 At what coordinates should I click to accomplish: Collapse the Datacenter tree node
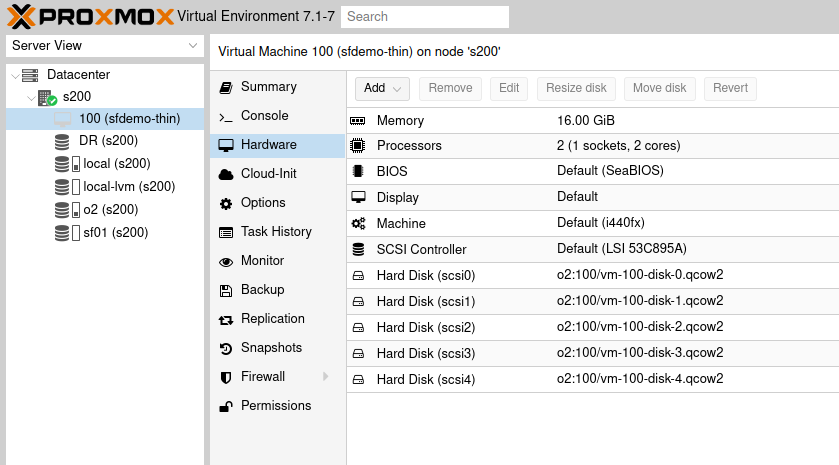(16, 75)
